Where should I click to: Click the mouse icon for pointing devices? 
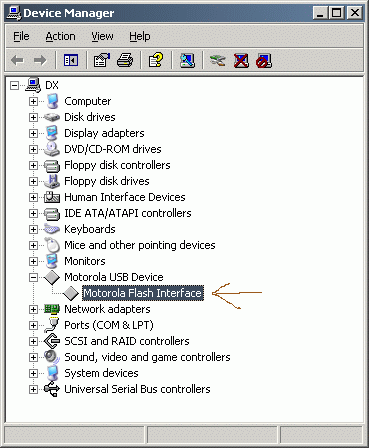coord(52,245)
